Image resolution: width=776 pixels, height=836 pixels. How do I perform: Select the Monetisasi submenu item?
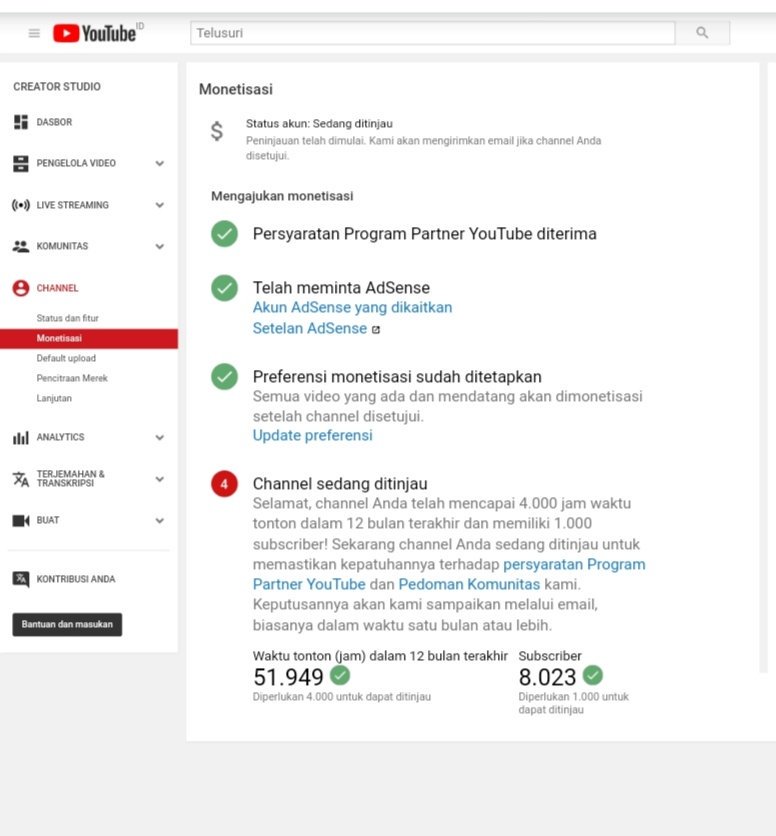click(89, 339)
